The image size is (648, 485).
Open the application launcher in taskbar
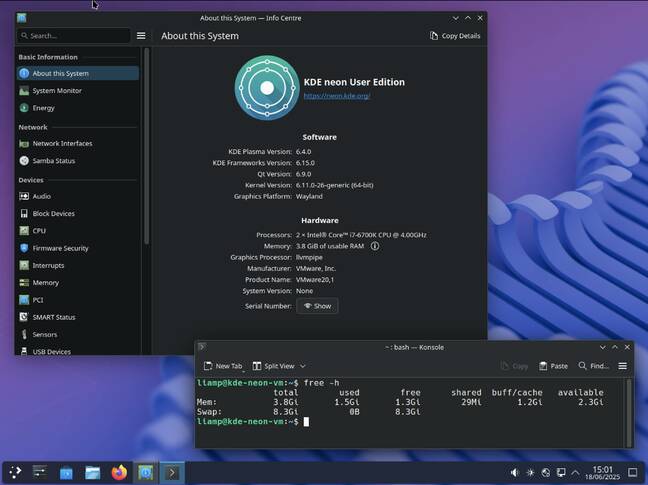coord(15,472)
